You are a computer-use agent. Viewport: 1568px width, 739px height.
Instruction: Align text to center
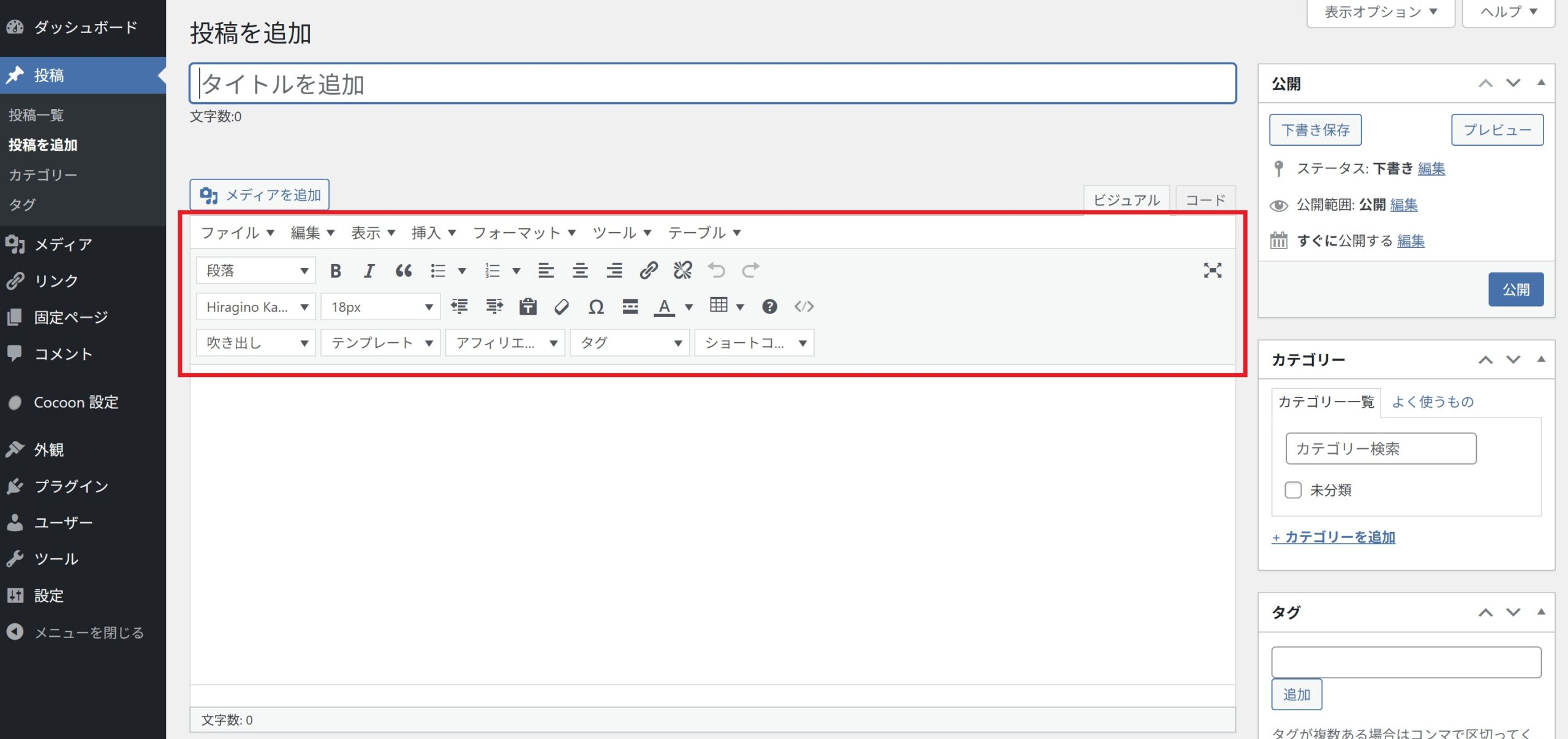coord(579,271)
